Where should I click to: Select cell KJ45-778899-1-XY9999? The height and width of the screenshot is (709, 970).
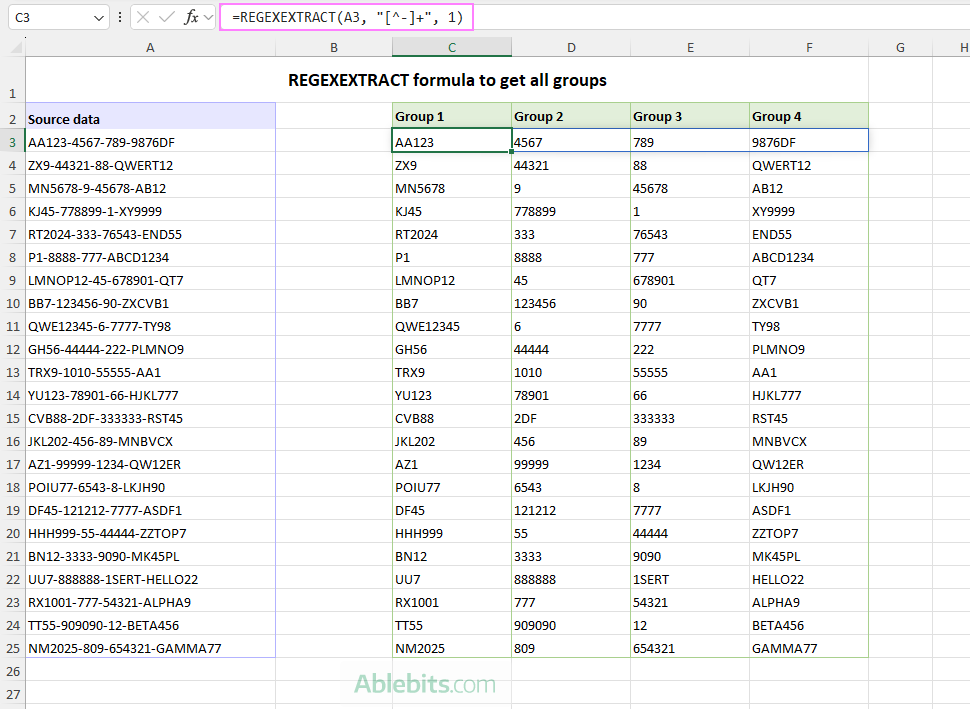[150, 211]
